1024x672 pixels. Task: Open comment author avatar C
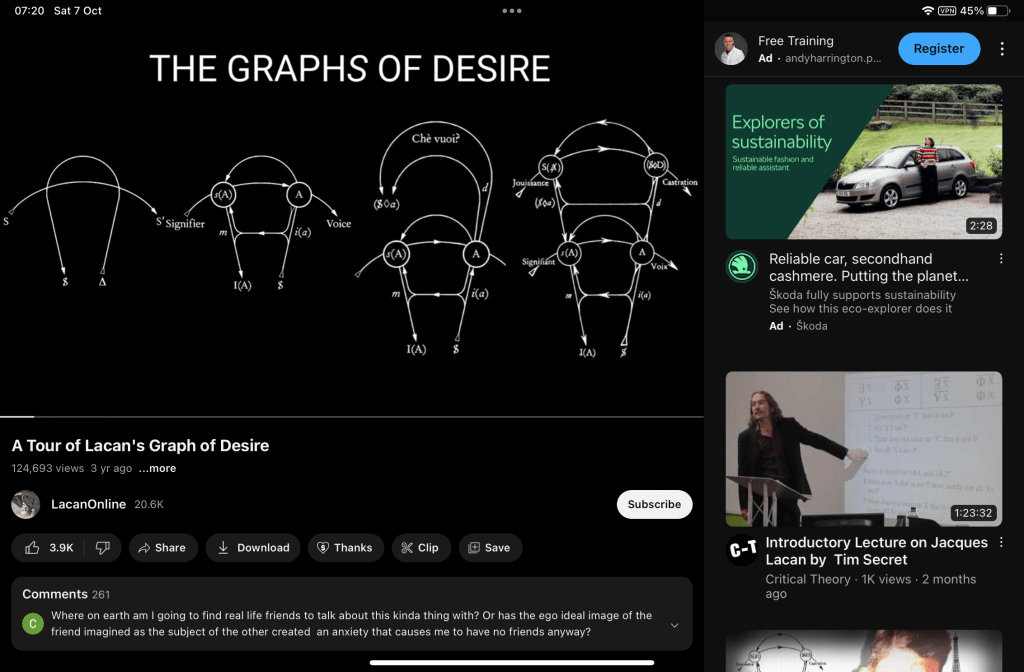(x=33, y=624)
